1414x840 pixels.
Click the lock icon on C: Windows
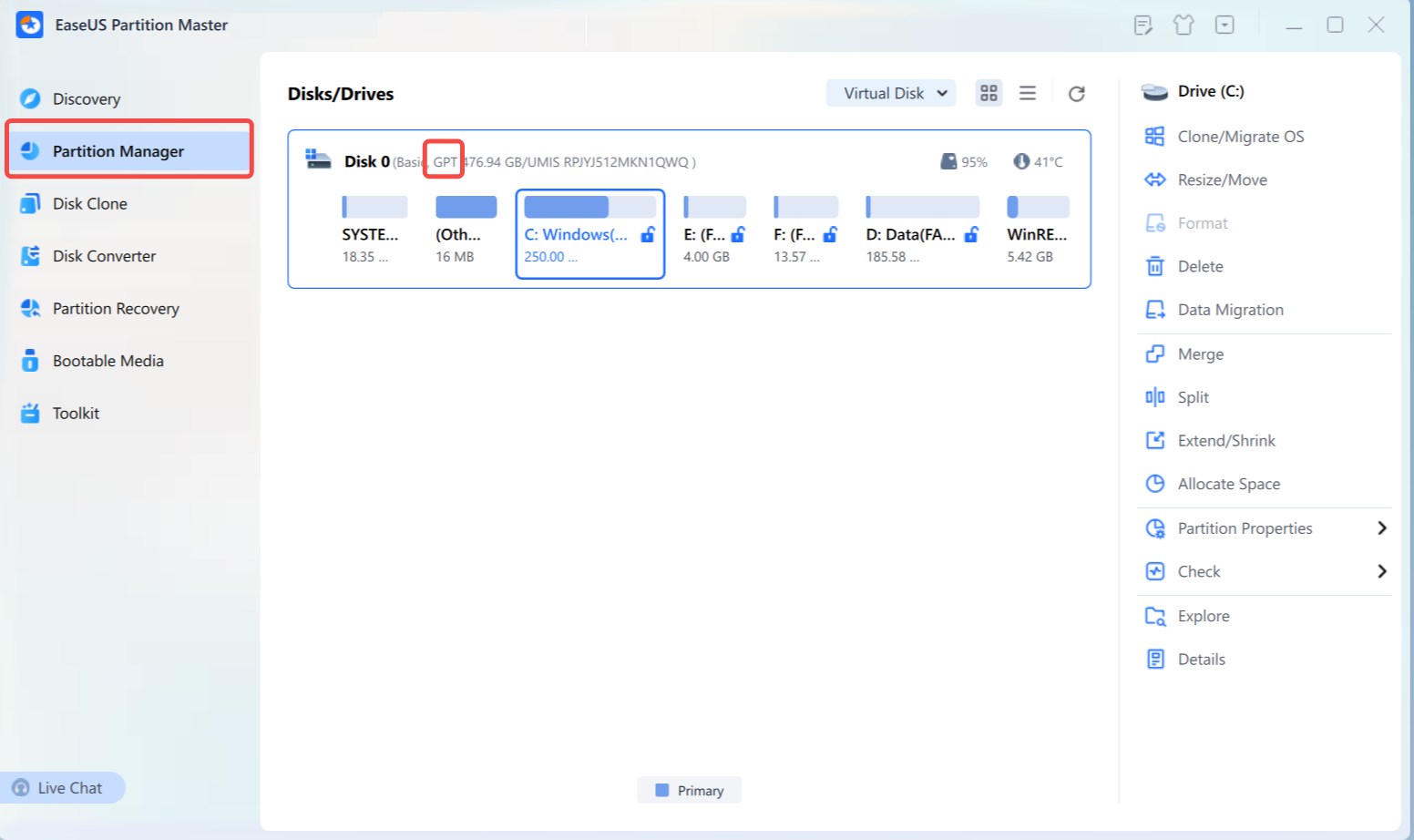click(x=648, y=234)
